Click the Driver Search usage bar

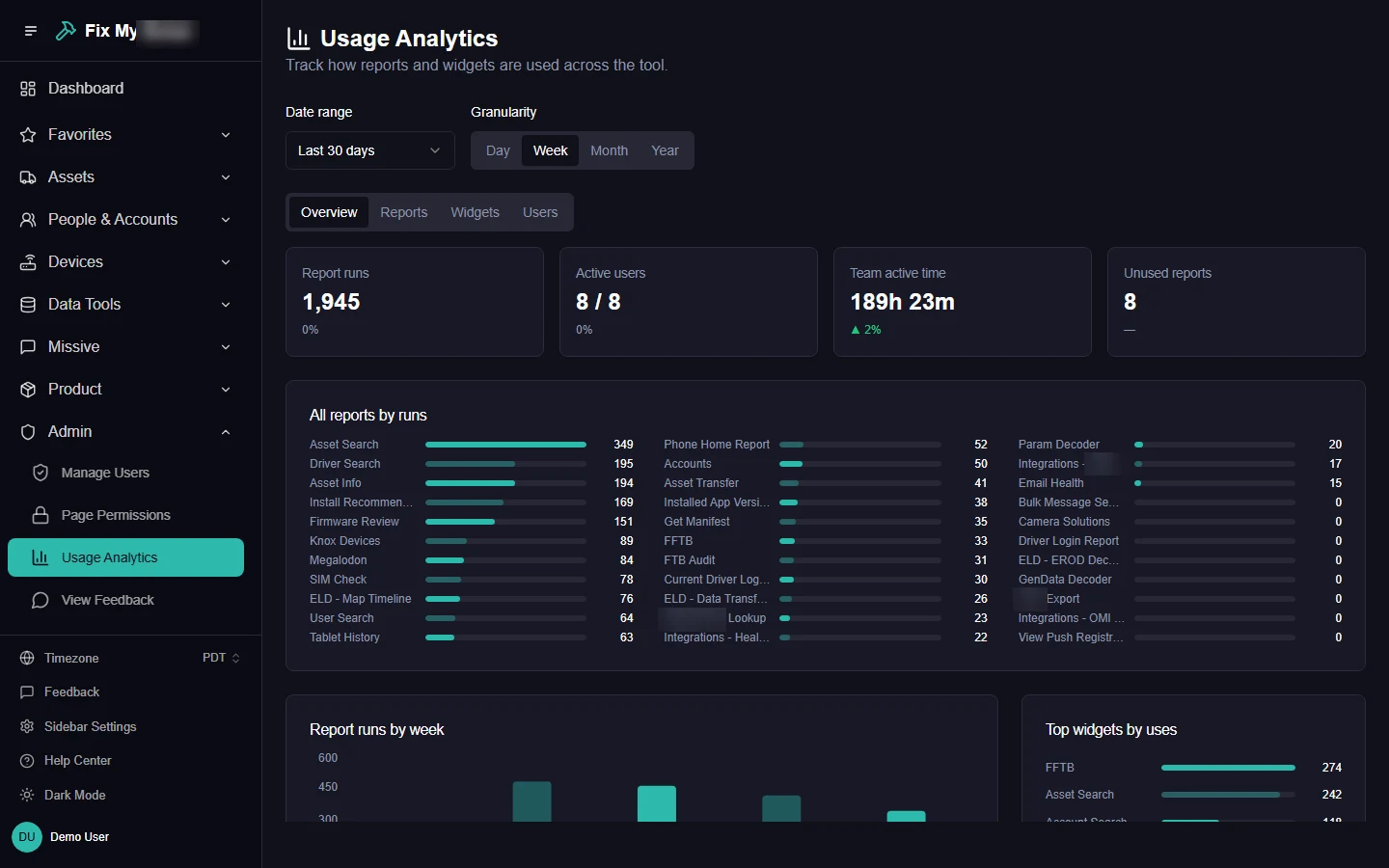[x=505, y=464]
